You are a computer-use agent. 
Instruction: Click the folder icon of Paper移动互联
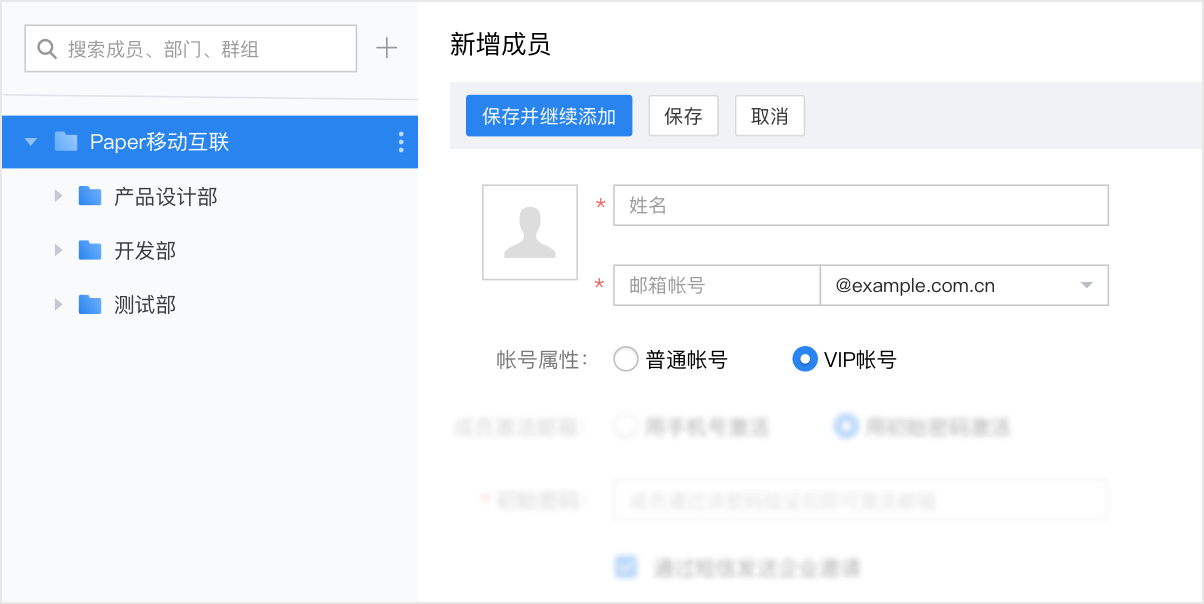click(x=65, y=141)
